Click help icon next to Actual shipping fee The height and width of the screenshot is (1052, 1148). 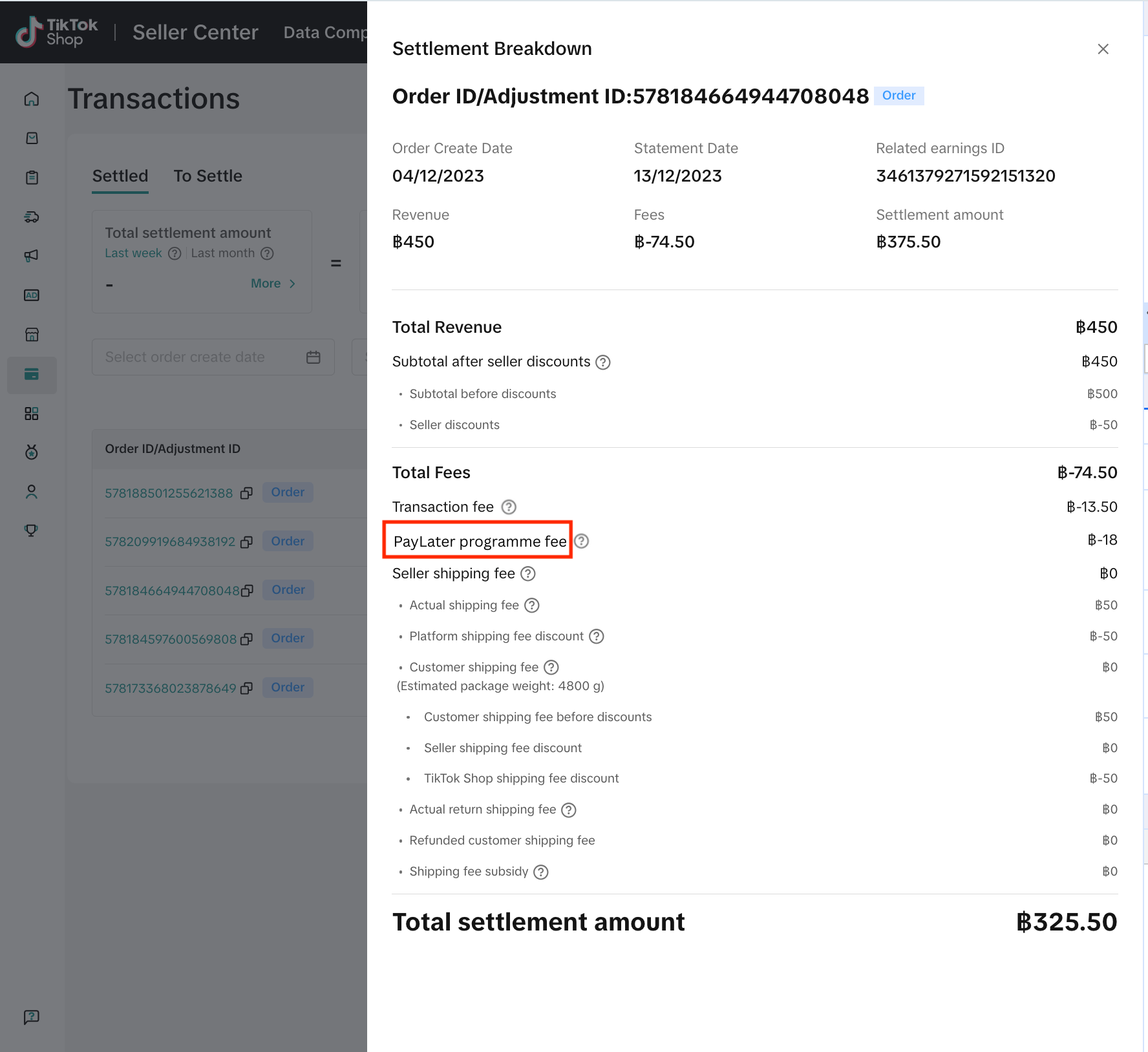[532, 605]
